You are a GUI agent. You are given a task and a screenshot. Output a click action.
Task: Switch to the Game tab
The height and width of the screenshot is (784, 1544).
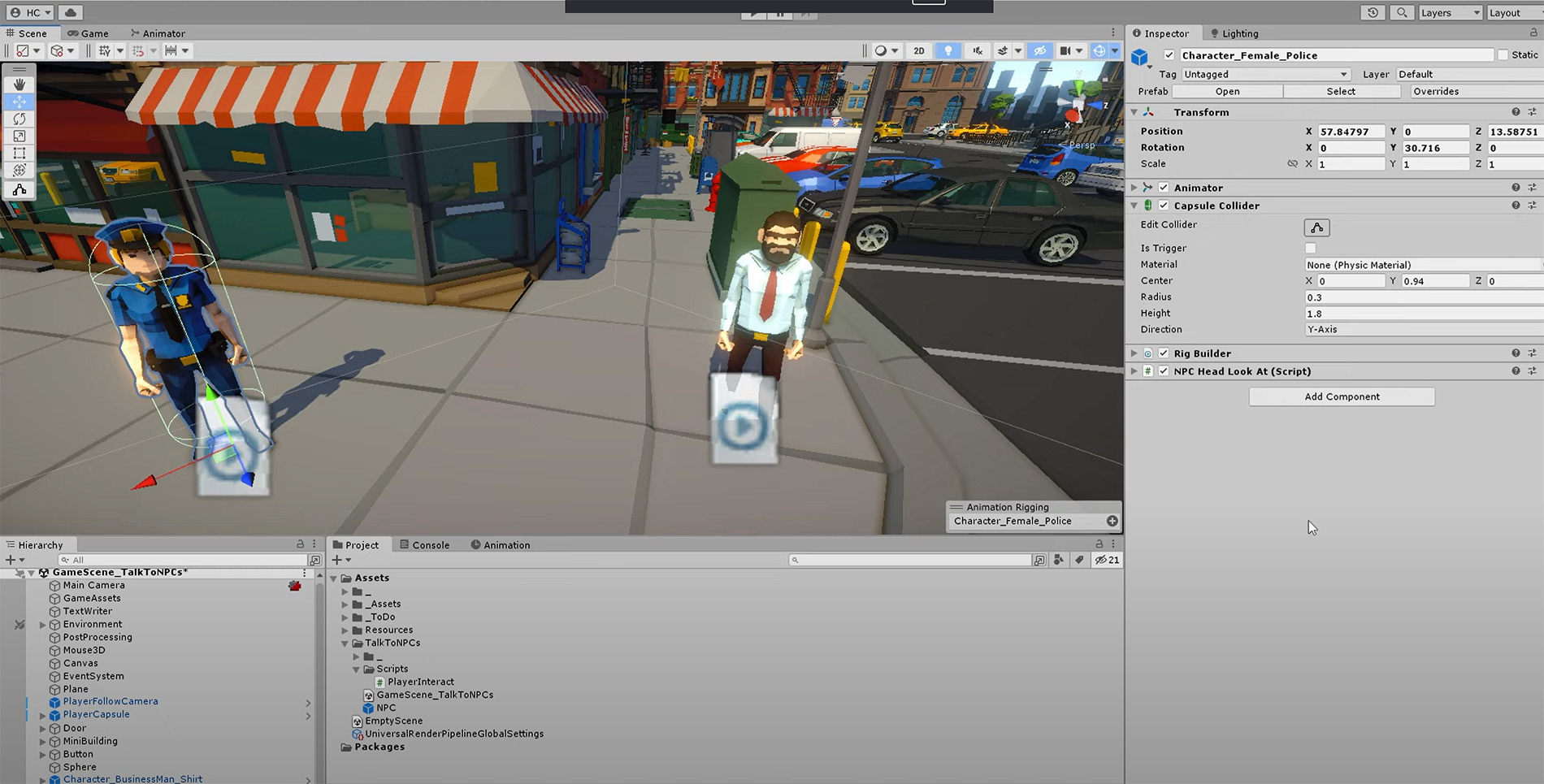(89, 33)
